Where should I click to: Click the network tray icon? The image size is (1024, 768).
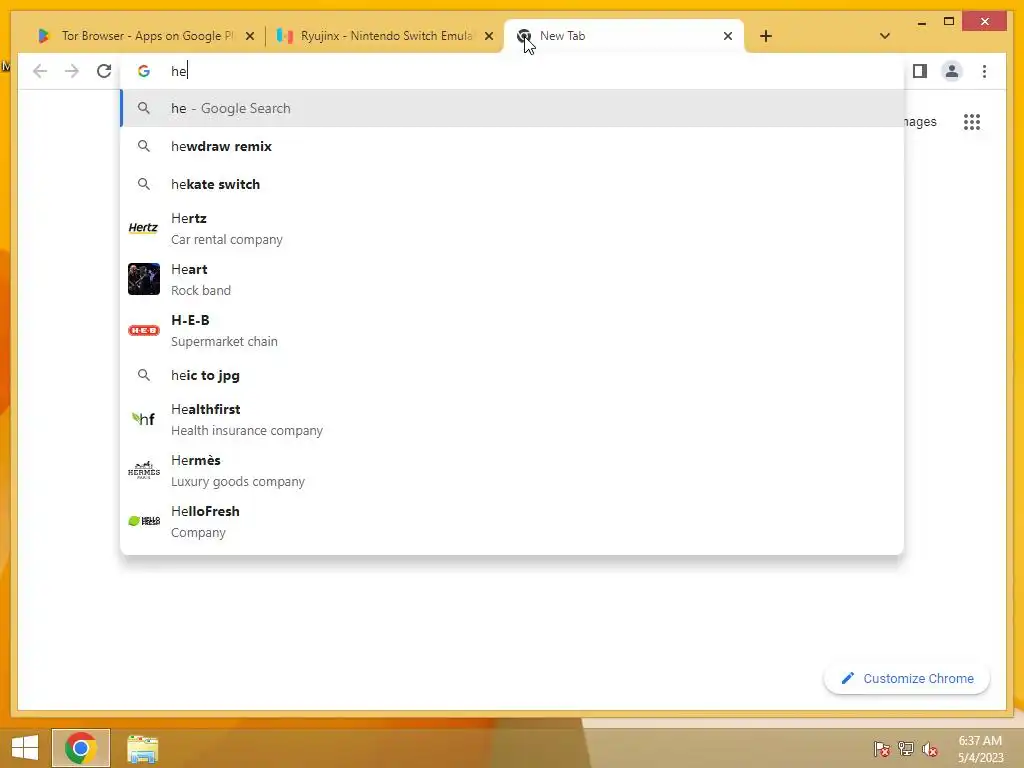(906, 749)
